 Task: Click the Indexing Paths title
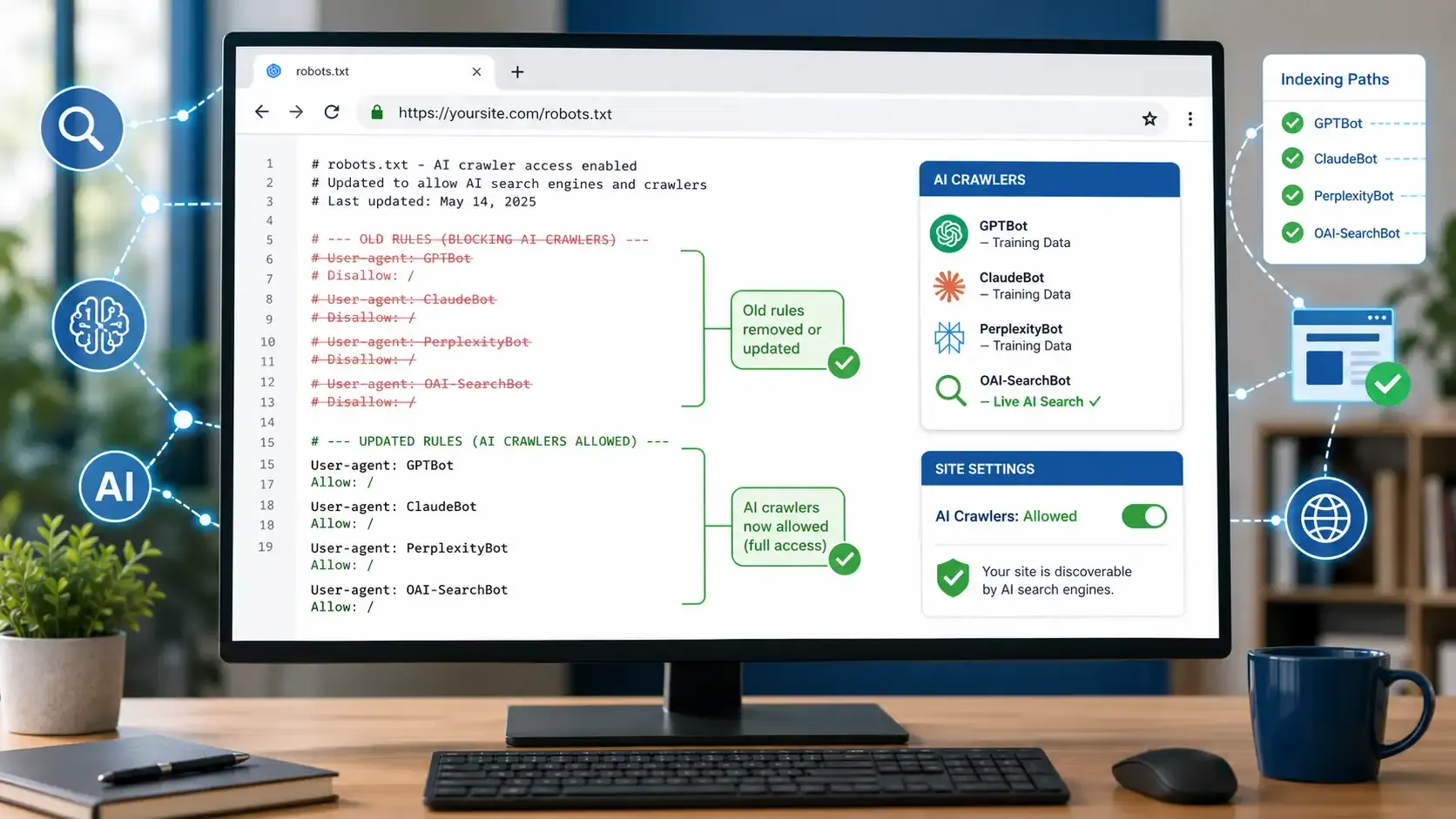pyautogui.click(x=1334, y=79)
